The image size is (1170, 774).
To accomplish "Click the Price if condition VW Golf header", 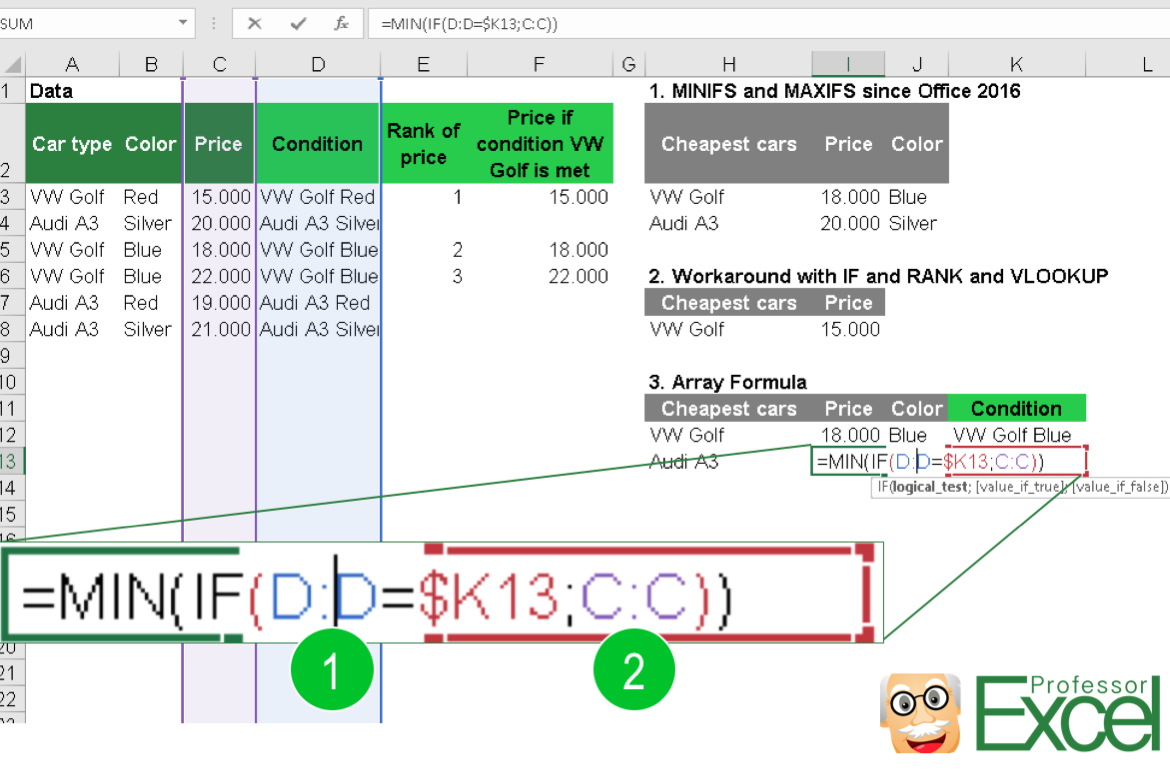I will click(539, 143).
